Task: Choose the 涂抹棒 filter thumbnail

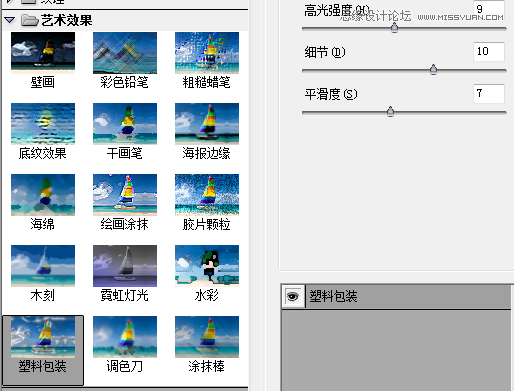Action: point(207,337)
